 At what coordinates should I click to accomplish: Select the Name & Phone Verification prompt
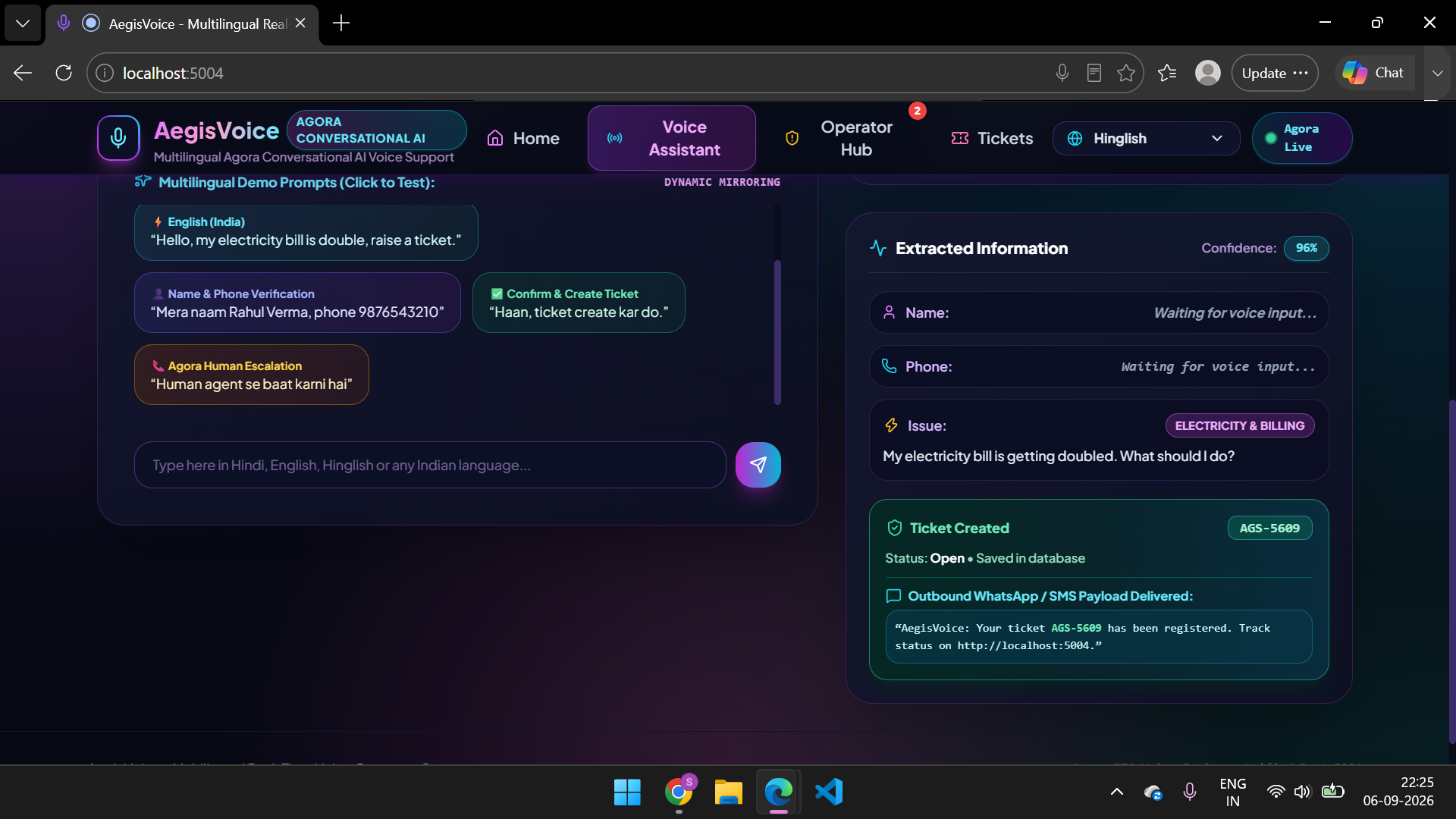(x=297, y=303)
